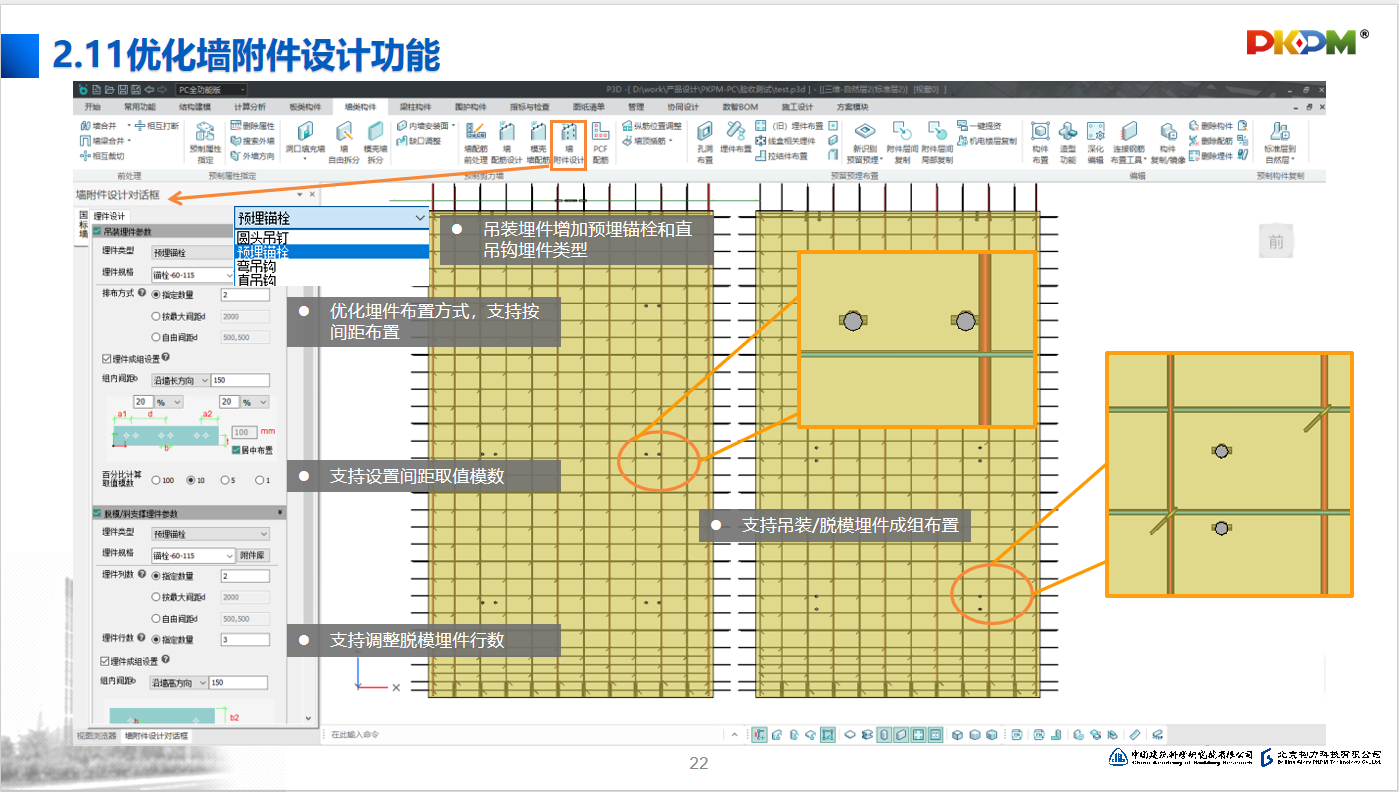Screen dimensions: 1399x792
Task: Open the 沿墙高方向 dropdown
Action: pyautogui.click(x=180, y=682)
